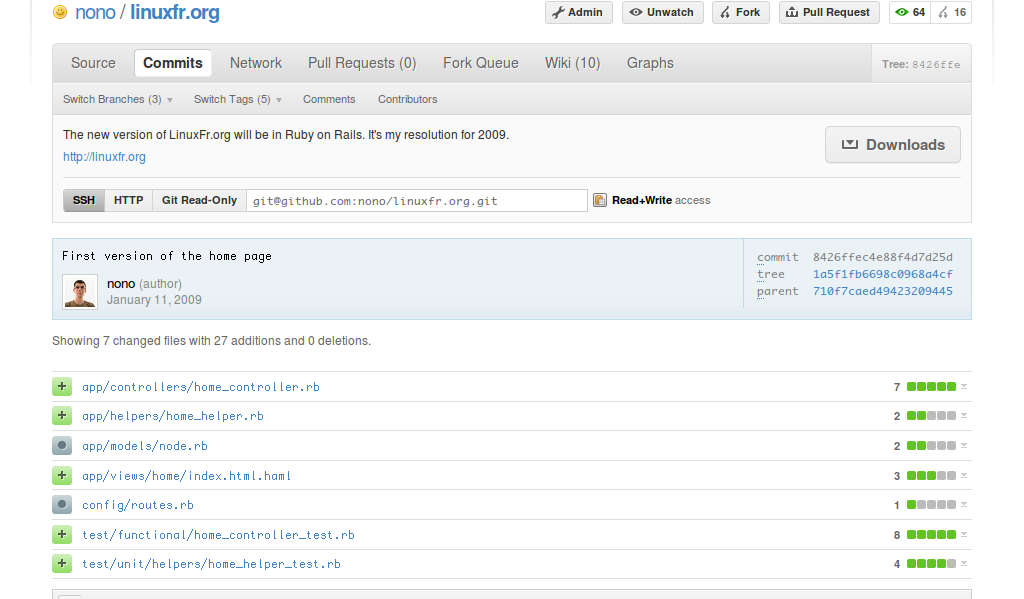Click the added-file icon for home_controller.rb
This screenshot has height=599, width=1024.
[62, 387]
